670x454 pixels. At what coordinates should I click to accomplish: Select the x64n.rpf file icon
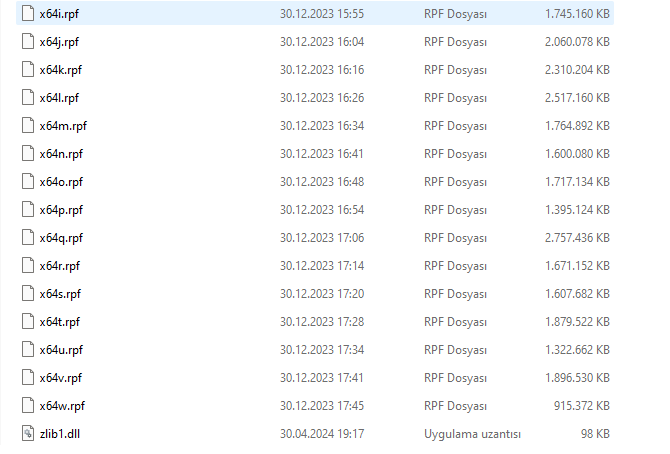pos(28,154)
